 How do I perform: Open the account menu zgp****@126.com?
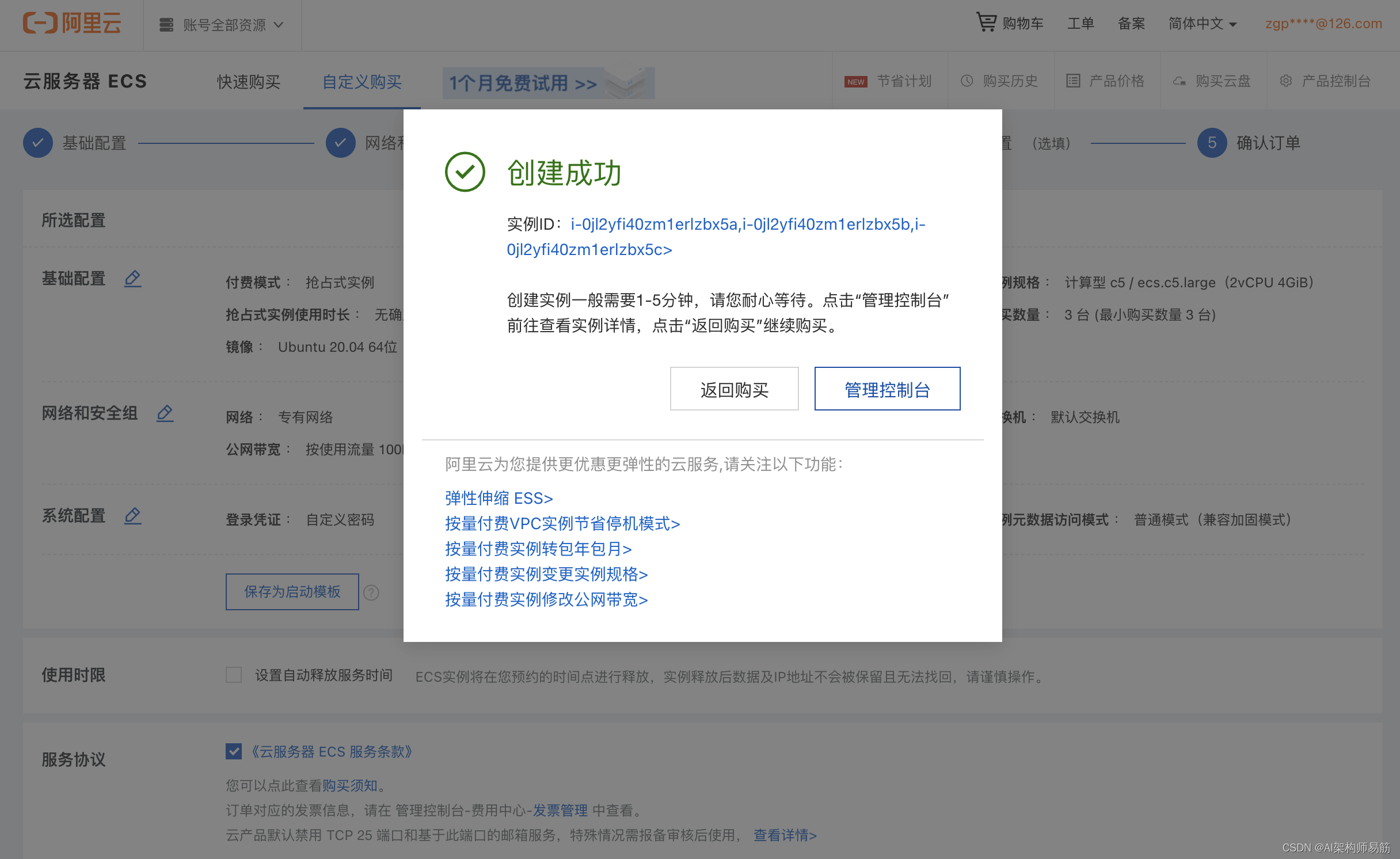click(x=1323, y=24)
